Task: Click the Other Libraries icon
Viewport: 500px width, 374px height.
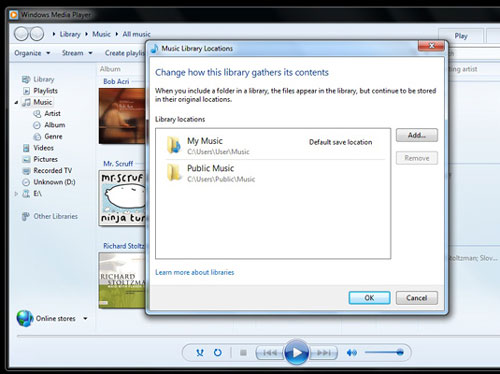Action: click(x=26, y=216)
